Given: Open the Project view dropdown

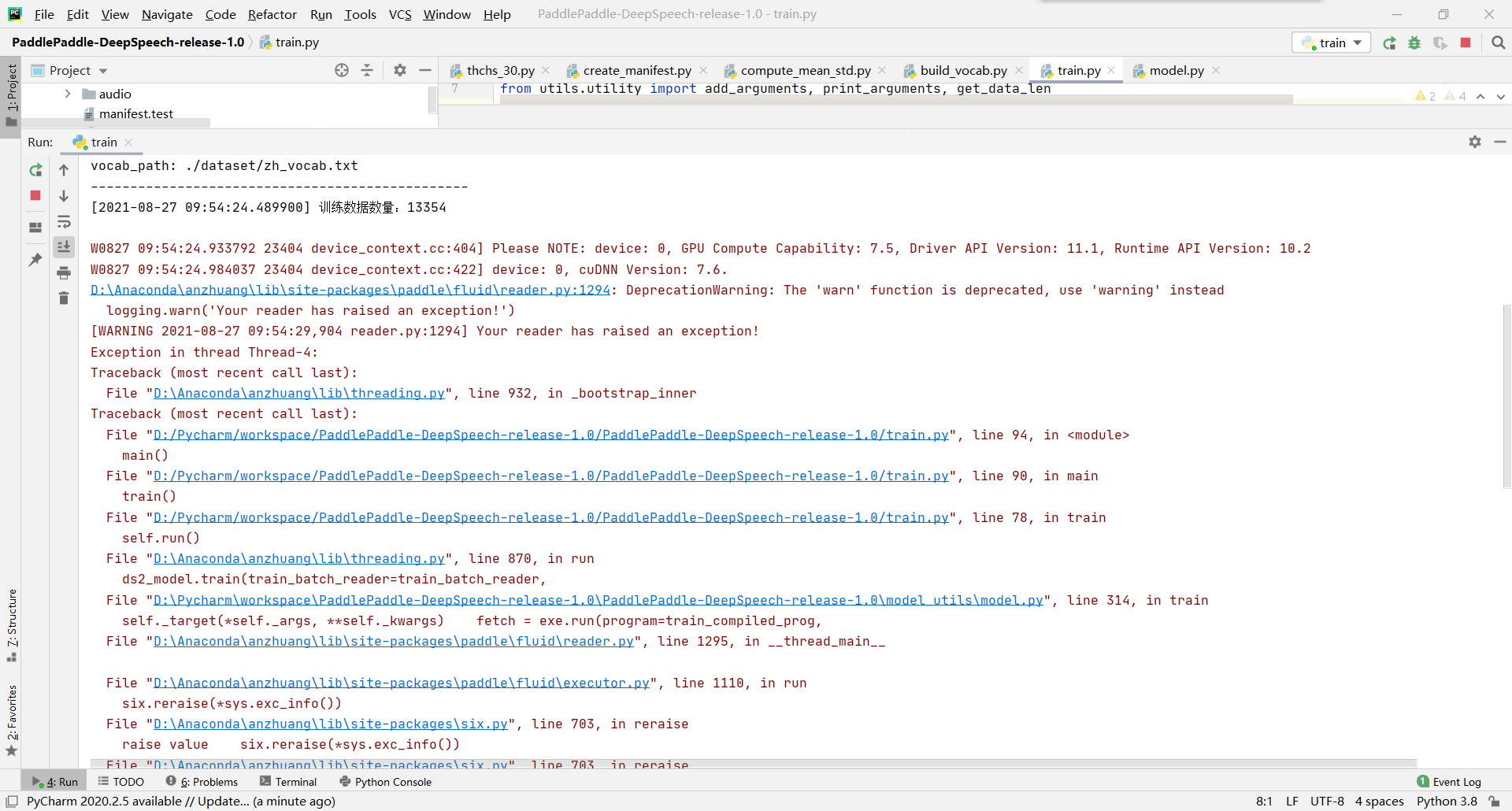Looking at the screenshot, I should pos(102,70).
